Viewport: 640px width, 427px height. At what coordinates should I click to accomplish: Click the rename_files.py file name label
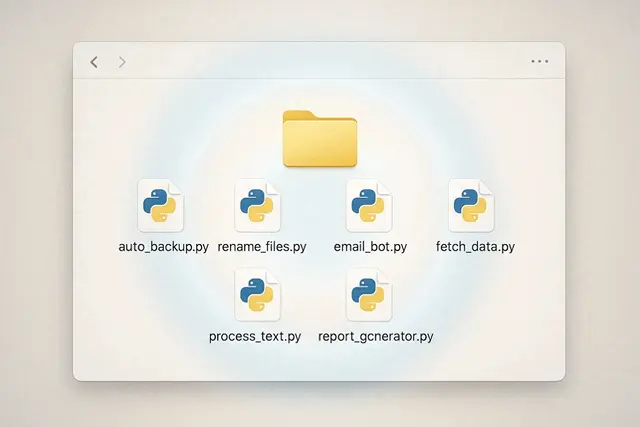point(262,247)
